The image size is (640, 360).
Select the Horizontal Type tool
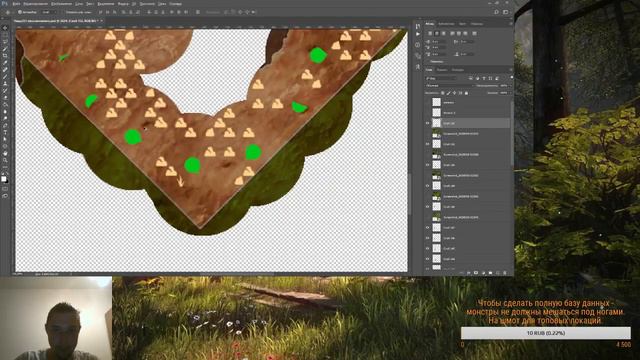point(5,132)
